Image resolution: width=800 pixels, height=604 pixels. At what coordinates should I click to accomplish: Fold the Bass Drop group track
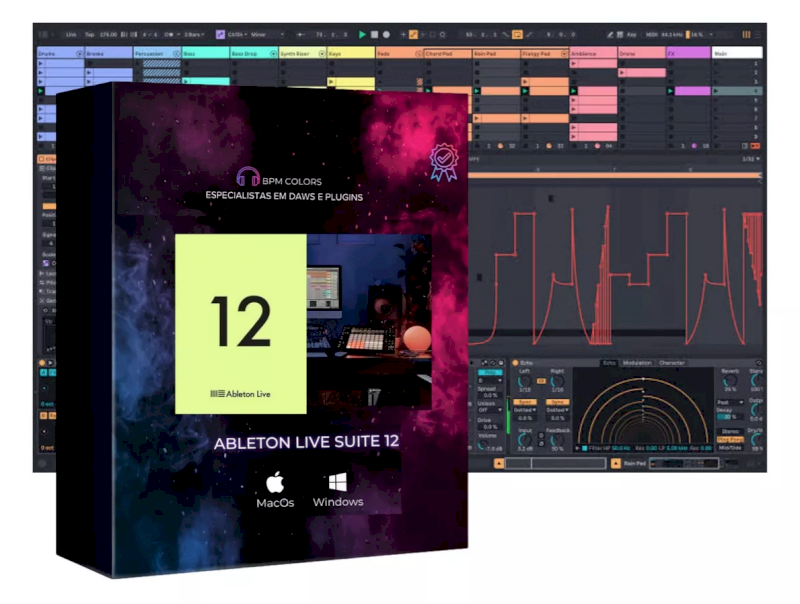click(273, 53)
